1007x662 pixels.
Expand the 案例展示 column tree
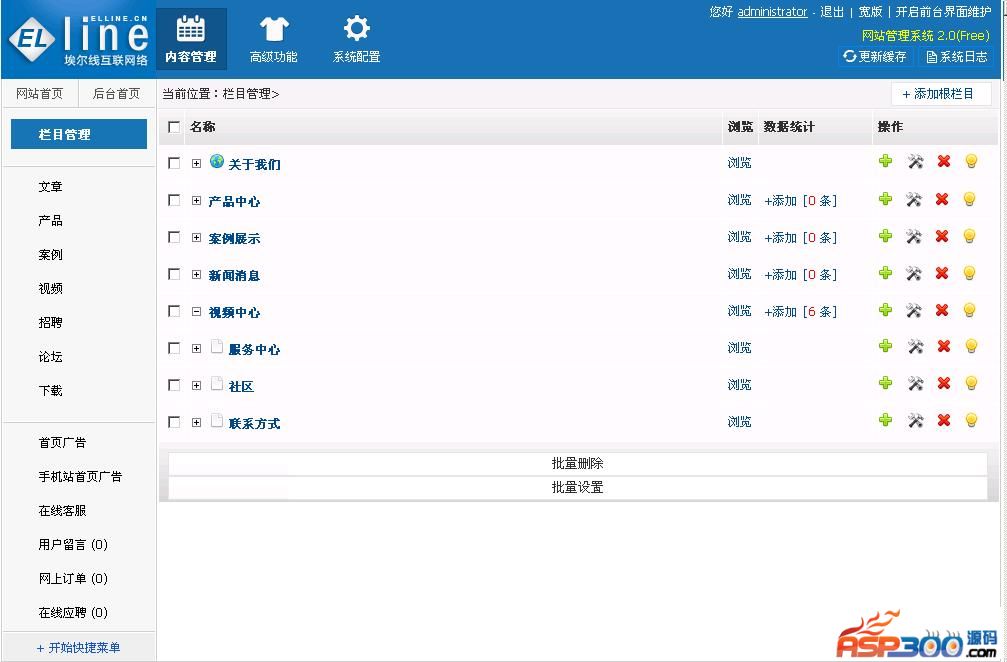pyautogui.click(x=197, y=238)
